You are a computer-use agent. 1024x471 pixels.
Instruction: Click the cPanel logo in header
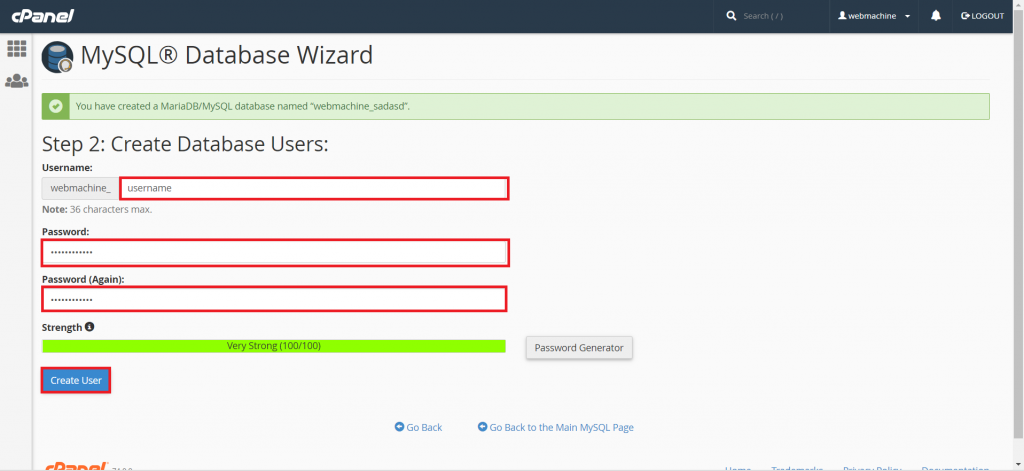42,16
